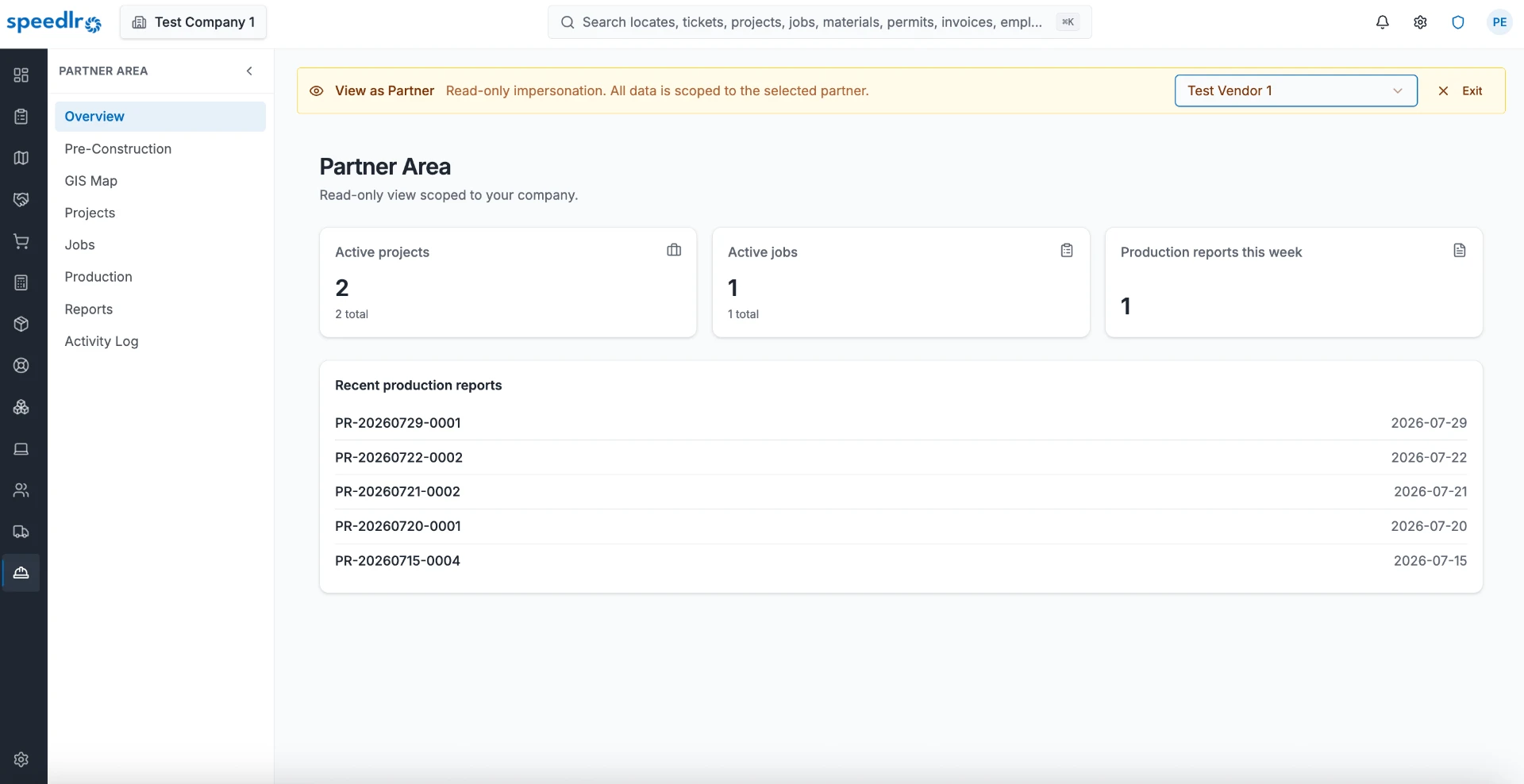Open the people icon in left rail
The image size is (1524, 784).
click(21, 490)
